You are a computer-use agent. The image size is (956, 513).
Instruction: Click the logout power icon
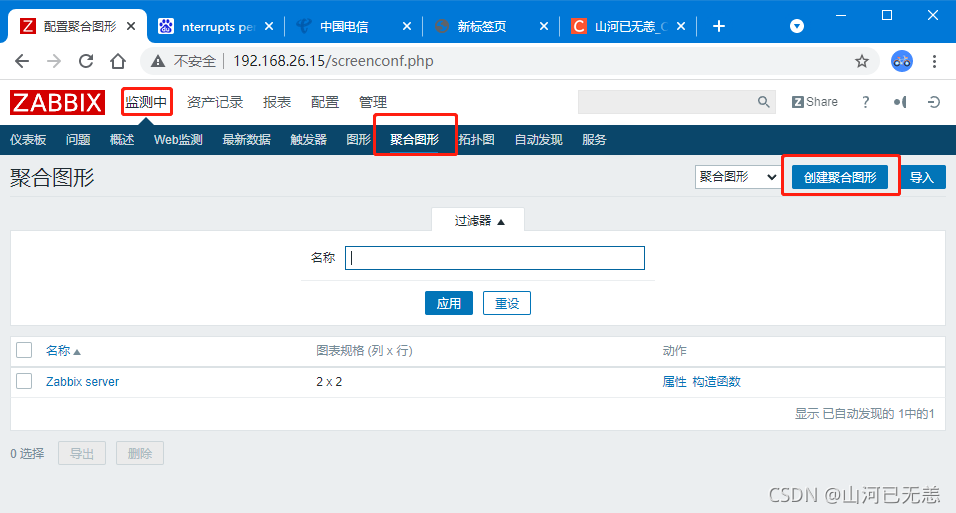[933, 102]
